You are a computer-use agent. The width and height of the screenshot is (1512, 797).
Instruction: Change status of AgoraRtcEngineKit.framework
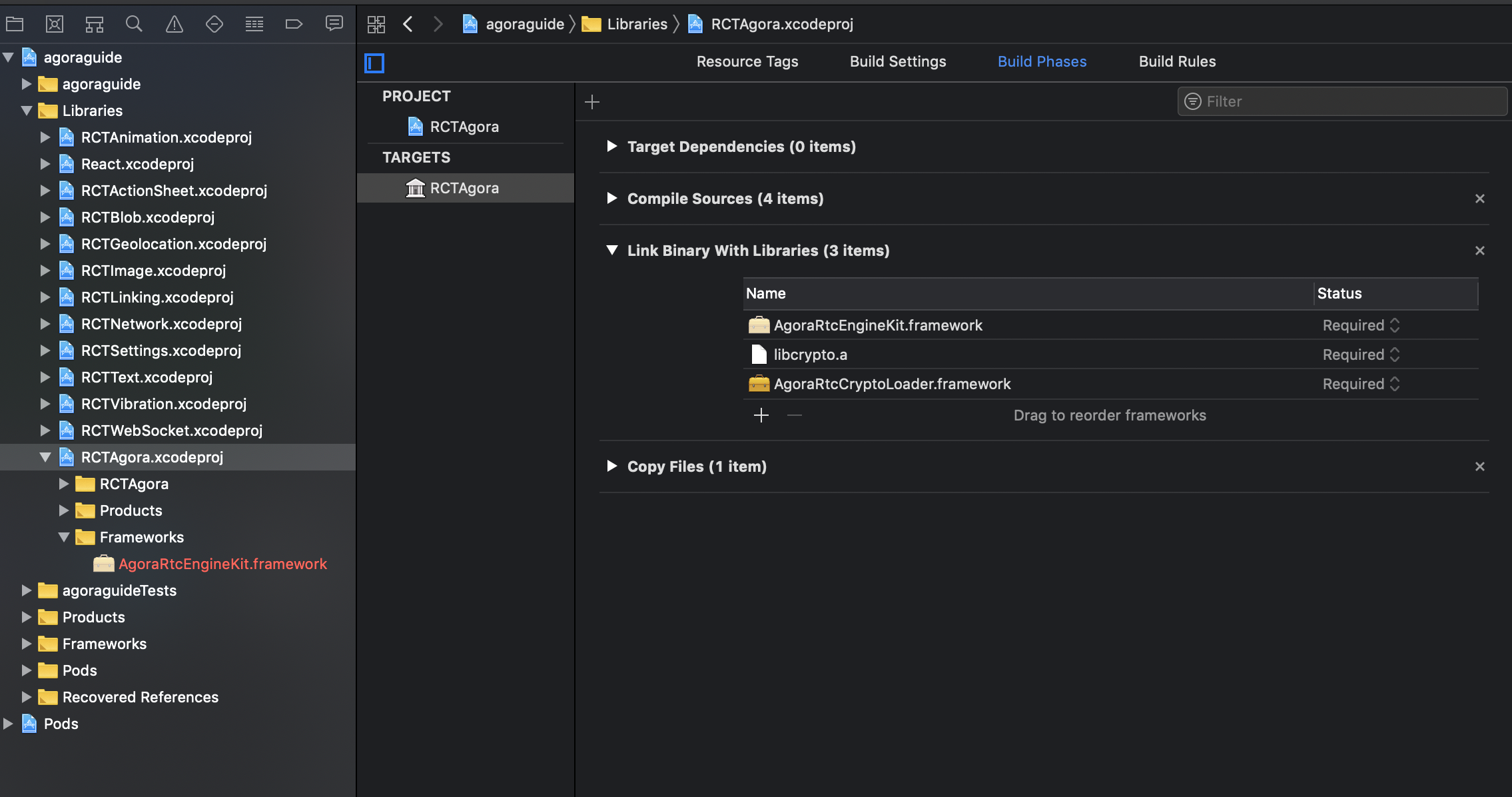click(x=1361, y=325)
